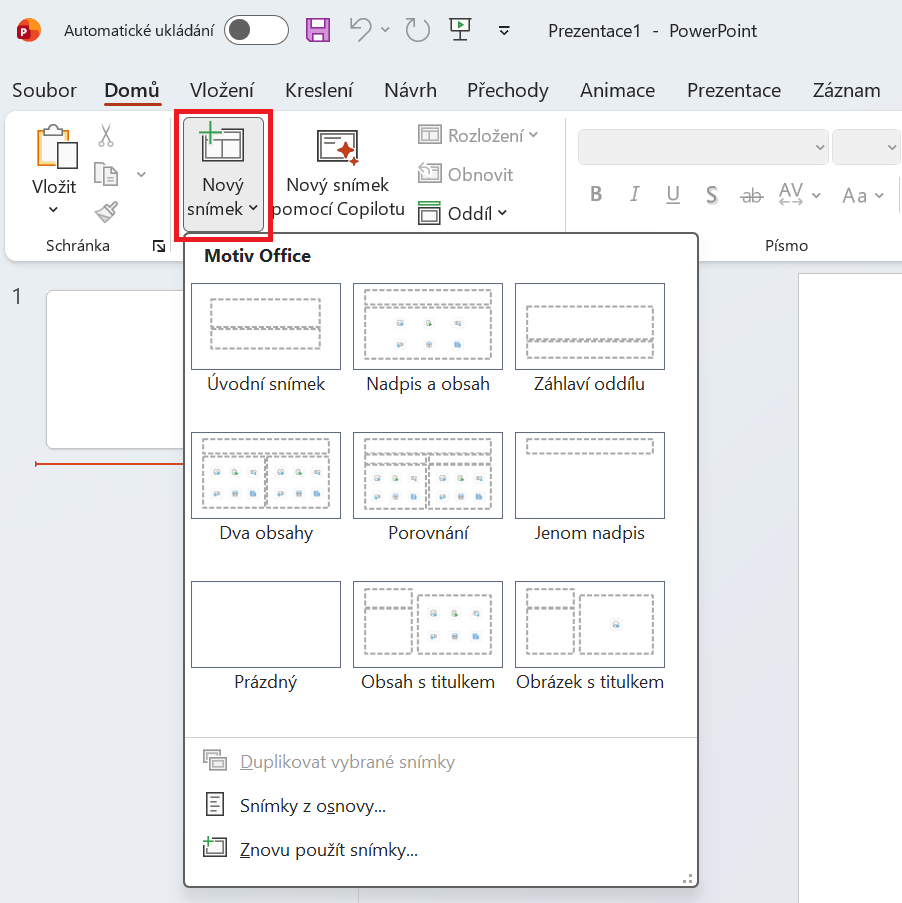
Task: Open the Oddíl section dropdown
Action: click(463, 213)
